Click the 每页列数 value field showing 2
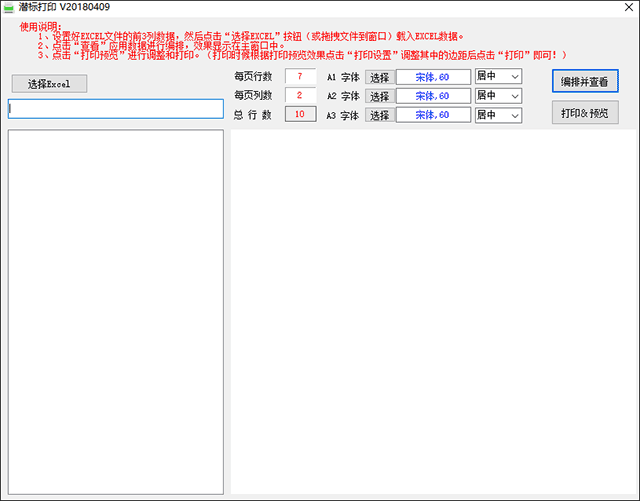 point(300,95)
